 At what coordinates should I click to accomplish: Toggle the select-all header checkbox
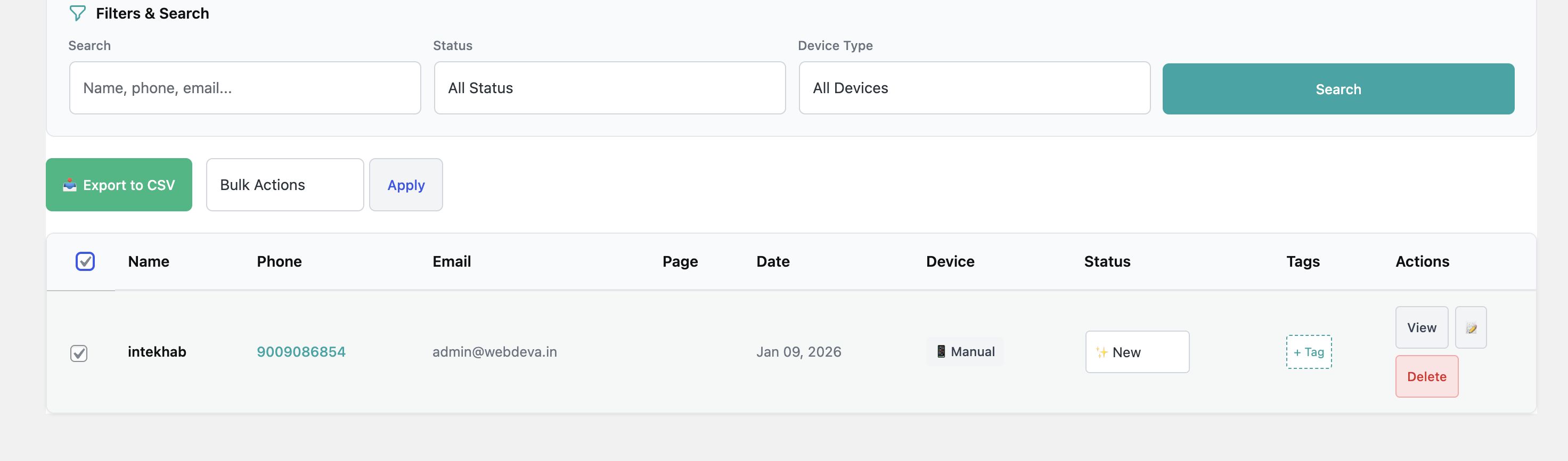pyautogui.click(x=85, y=261)
